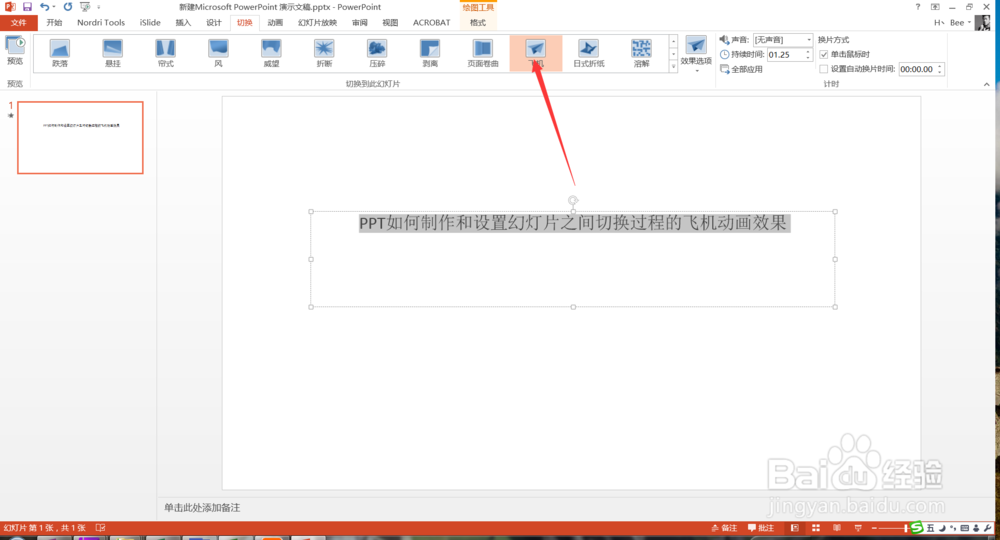Select the 威望 transition
This screenshot has height=540, width=1000.
point(272,53)
